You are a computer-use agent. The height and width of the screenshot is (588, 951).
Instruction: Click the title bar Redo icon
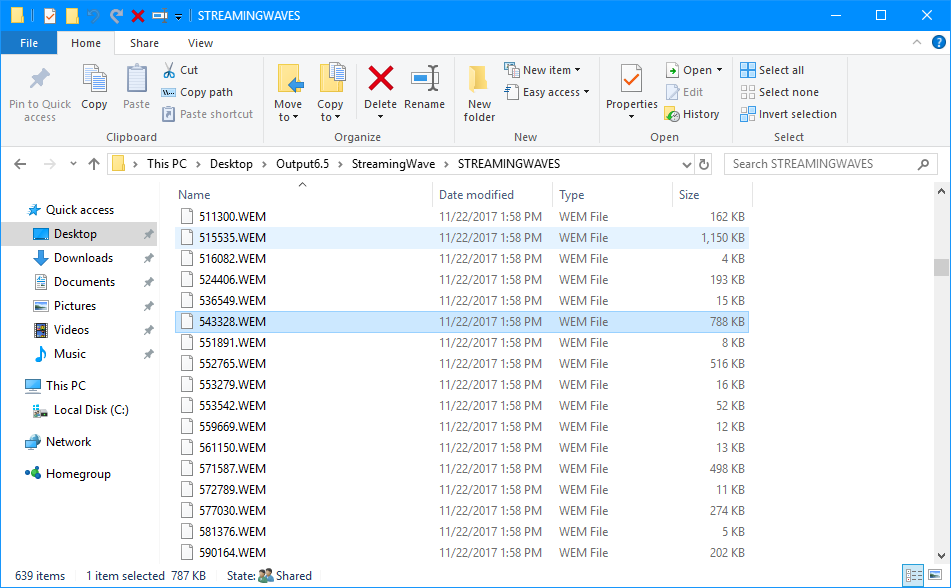(x=116, y=16)
